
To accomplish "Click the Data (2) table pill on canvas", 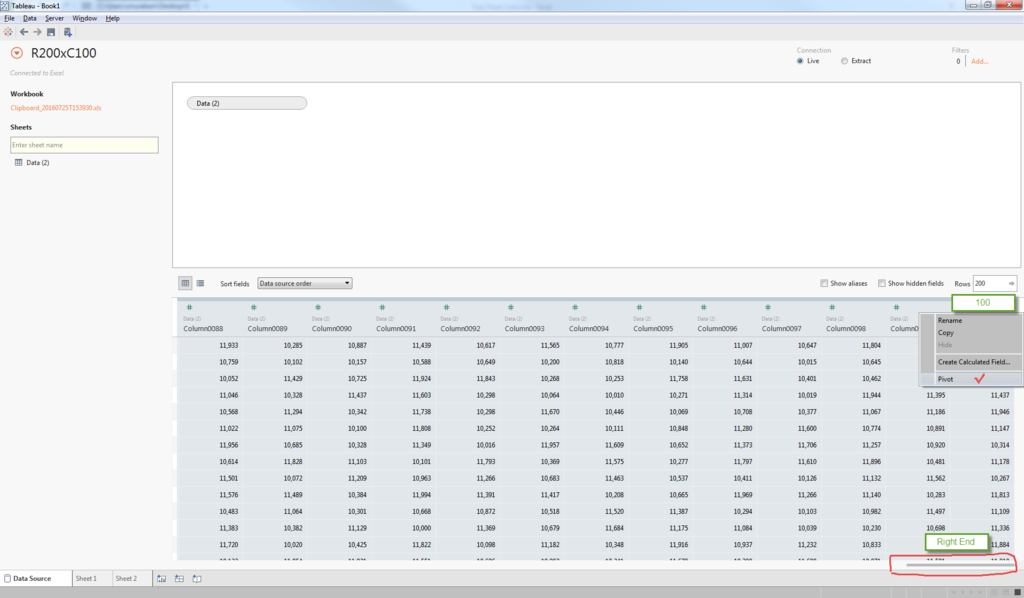I will [247, 103].
